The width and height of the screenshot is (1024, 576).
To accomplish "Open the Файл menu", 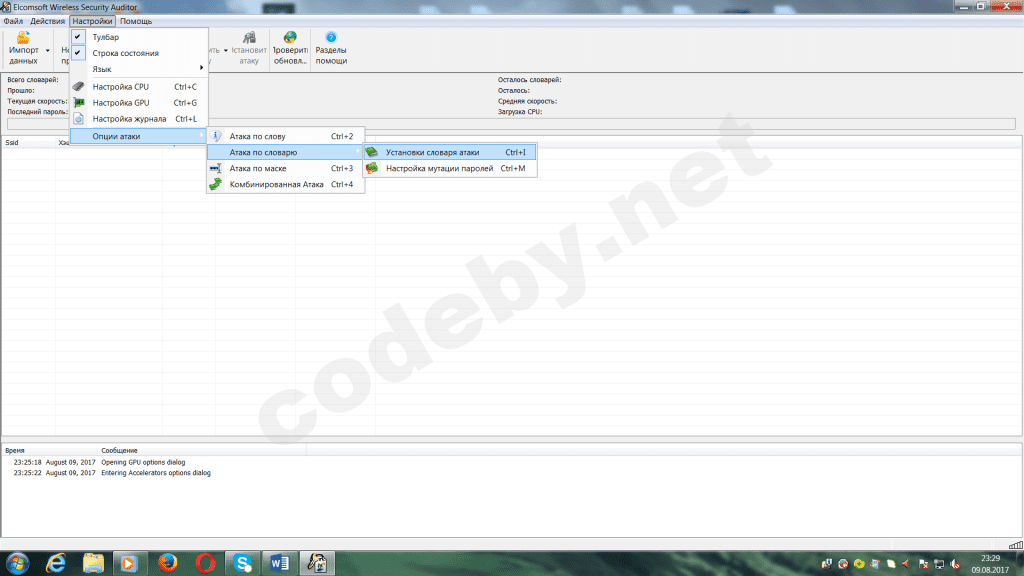I will click(13, 21).
